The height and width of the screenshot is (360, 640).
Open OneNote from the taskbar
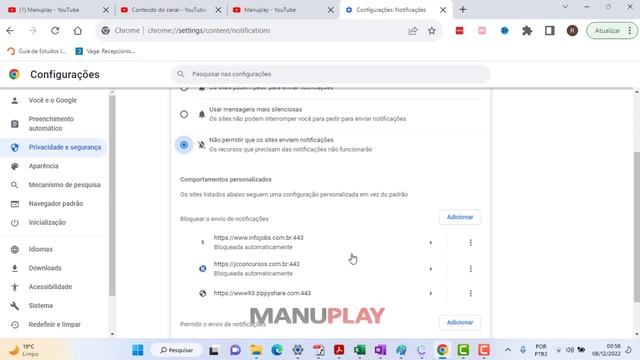pyautogui.click(x=380, y=350)
